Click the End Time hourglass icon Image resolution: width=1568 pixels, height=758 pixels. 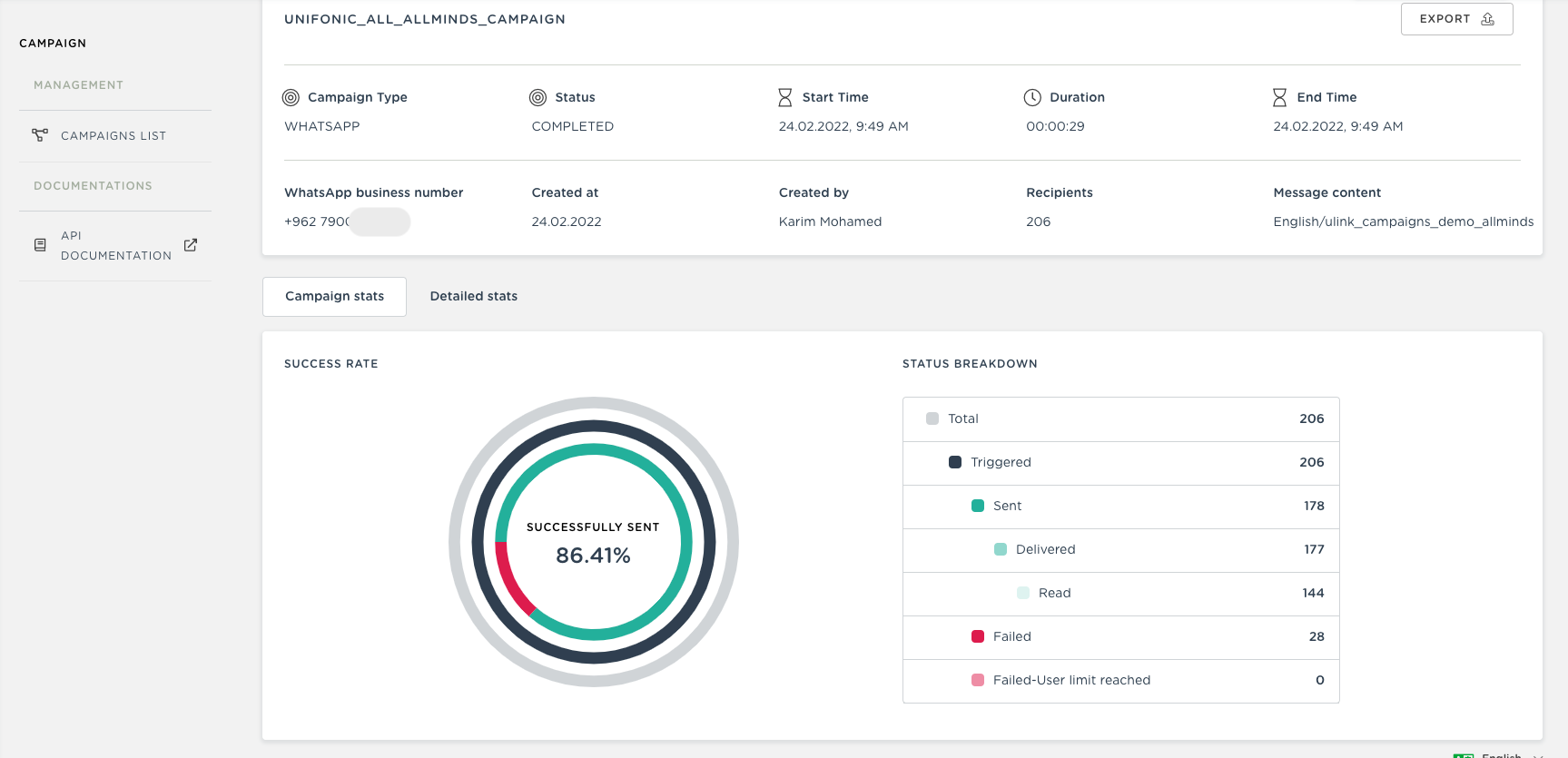point(1279,97)
